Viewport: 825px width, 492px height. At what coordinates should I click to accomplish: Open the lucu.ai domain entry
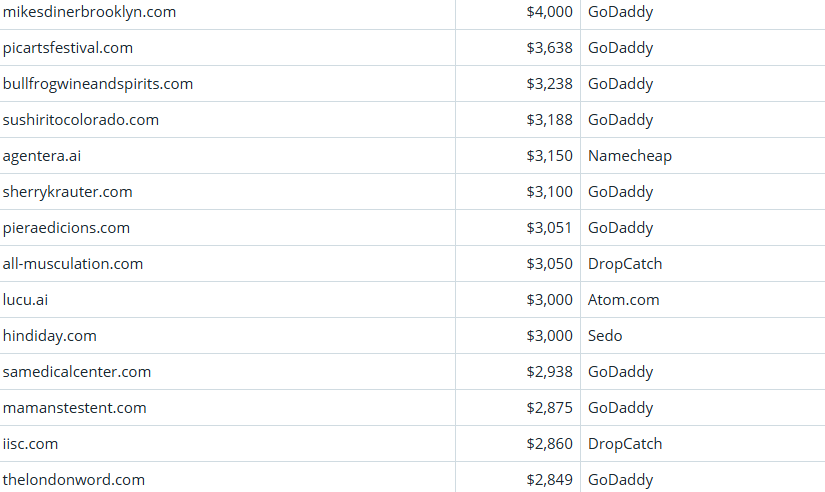(25, 300)
